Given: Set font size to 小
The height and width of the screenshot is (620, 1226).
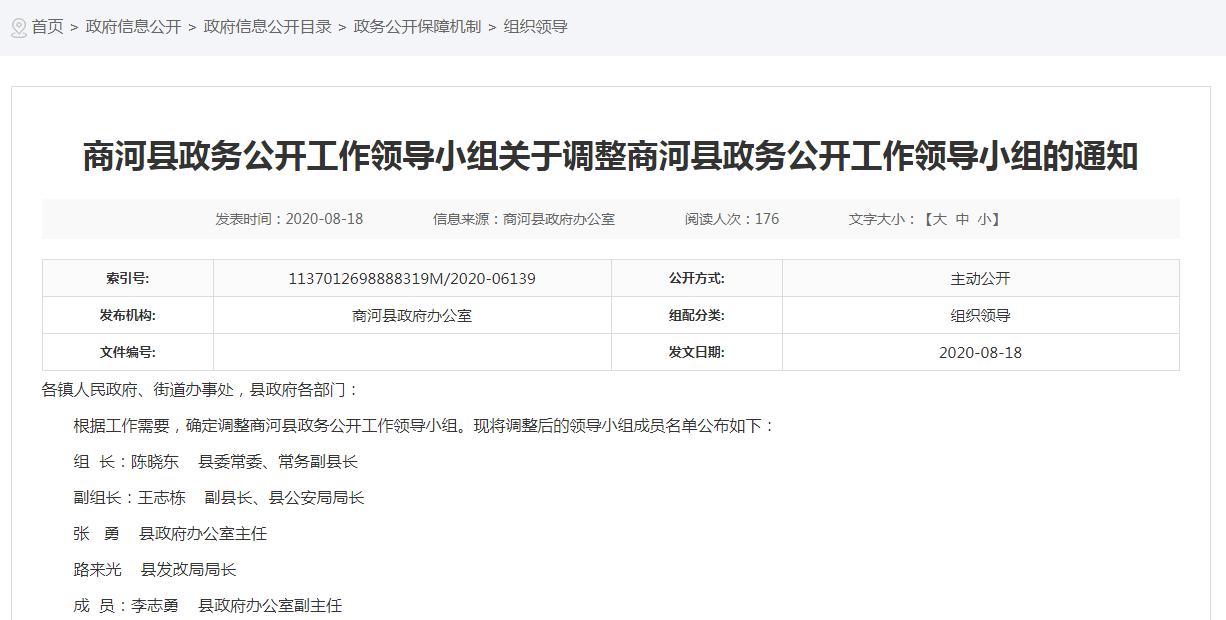Looking at the screenshot, I should click(985, 219).
